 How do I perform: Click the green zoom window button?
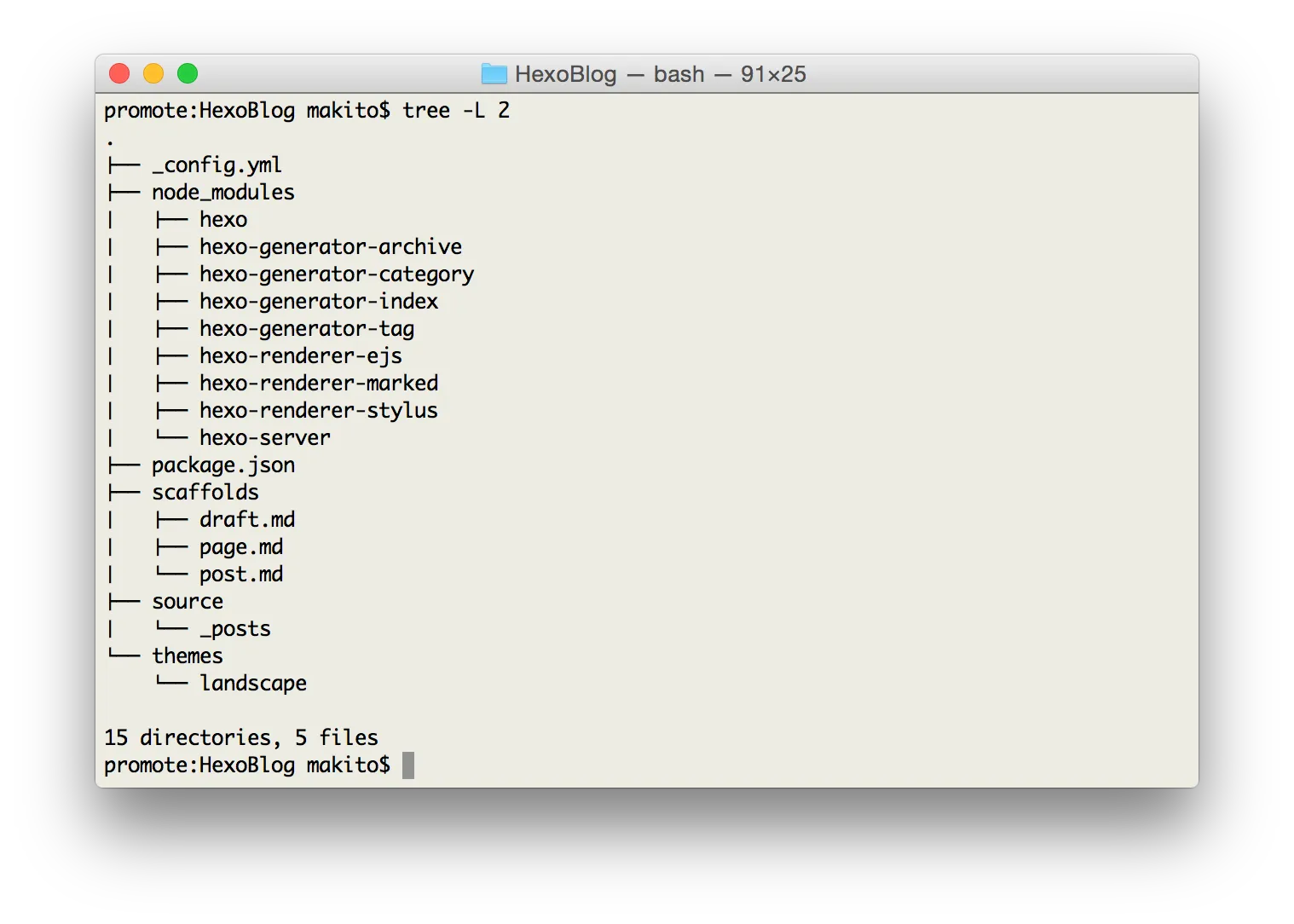point(188,74)
